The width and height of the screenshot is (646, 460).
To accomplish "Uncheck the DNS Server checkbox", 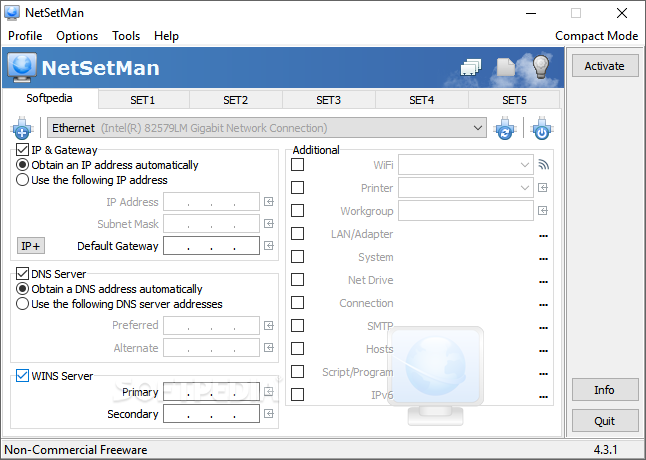I will point(22,274).
